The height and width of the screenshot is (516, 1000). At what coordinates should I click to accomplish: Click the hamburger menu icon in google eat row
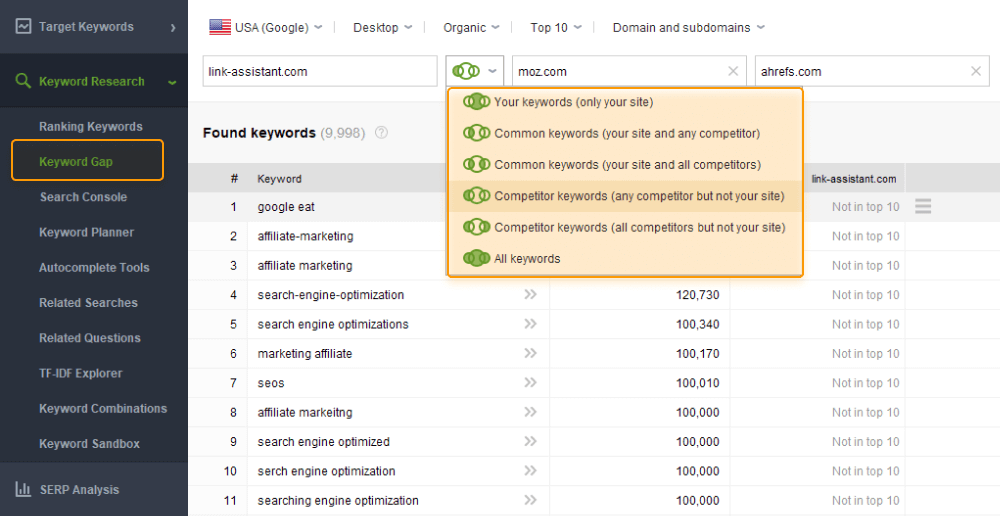923,207
